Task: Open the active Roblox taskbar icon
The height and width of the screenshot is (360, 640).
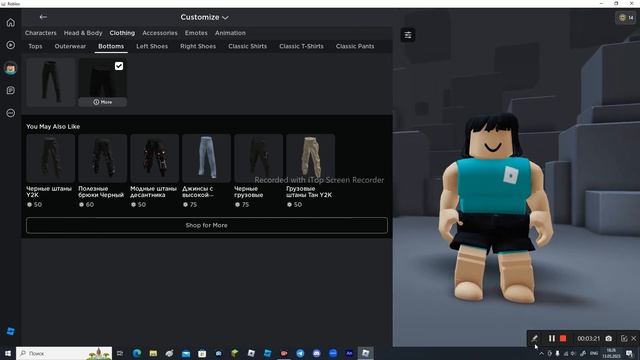Action: click(365, 353)
